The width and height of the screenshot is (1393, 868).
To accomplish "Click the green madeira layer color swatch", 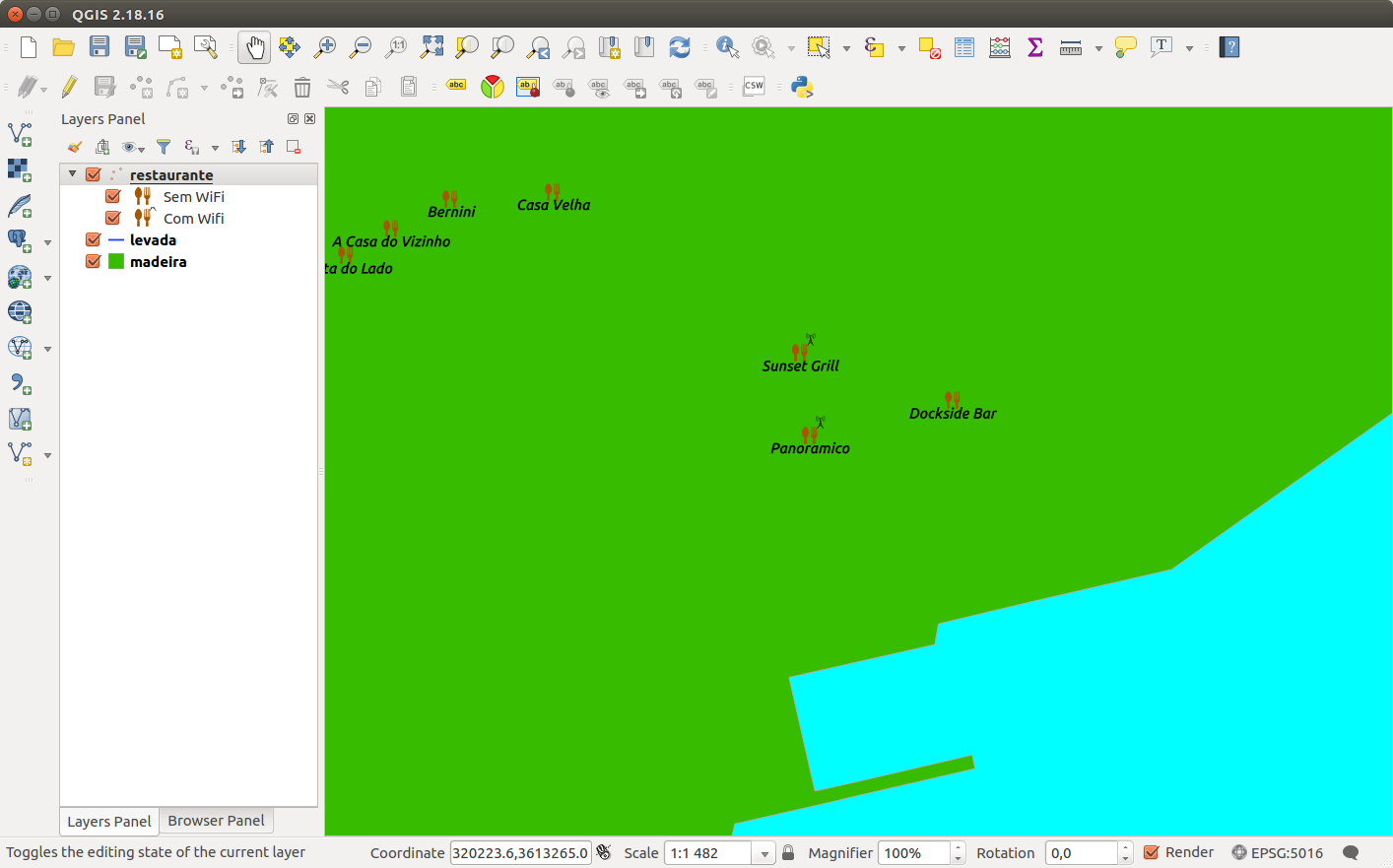I will pyautogui.click(x=116, y=261).
